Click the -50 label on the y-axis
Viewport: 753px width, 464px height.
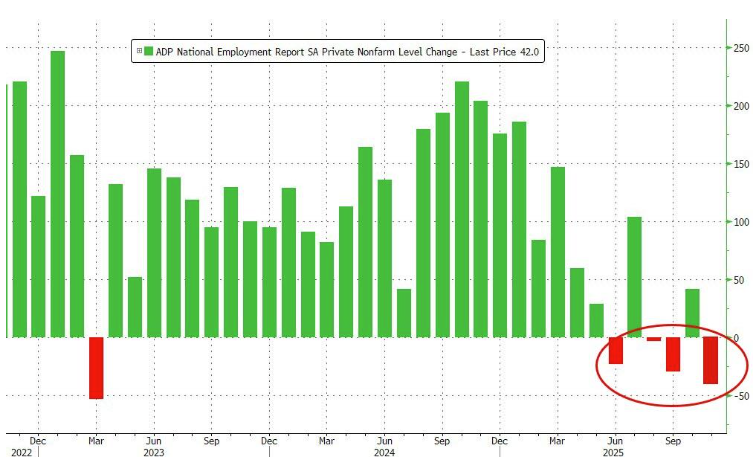pos(738,396)
